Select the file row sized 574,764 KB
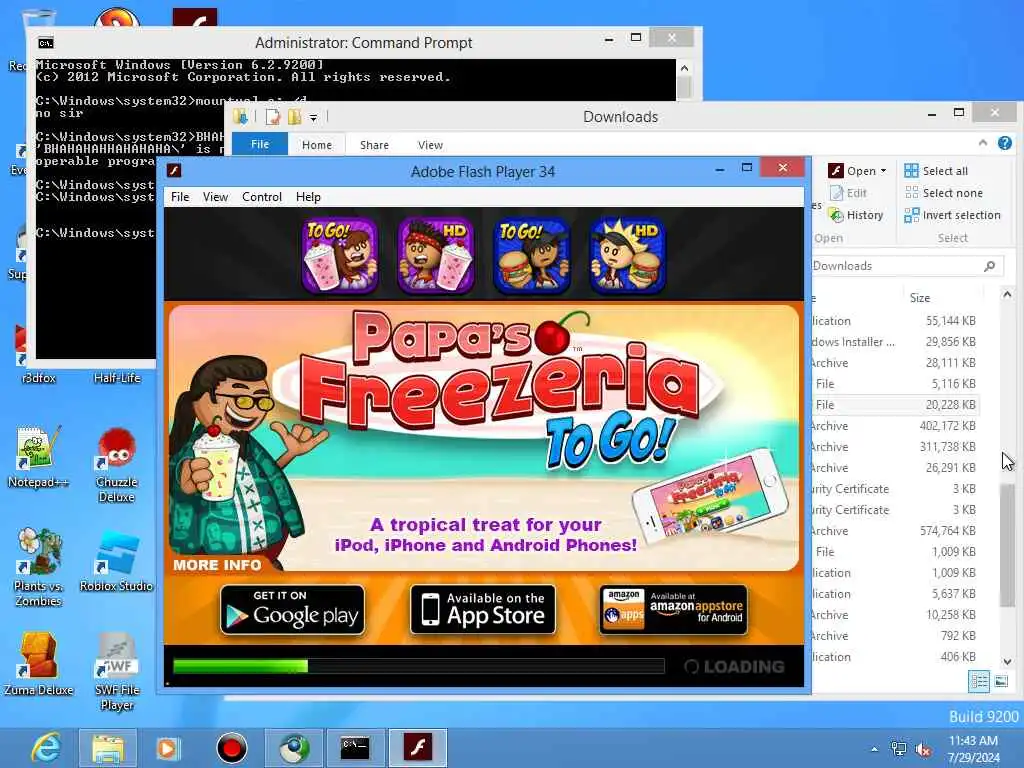This screenshot has width=1024, height=768. [895, 531]
